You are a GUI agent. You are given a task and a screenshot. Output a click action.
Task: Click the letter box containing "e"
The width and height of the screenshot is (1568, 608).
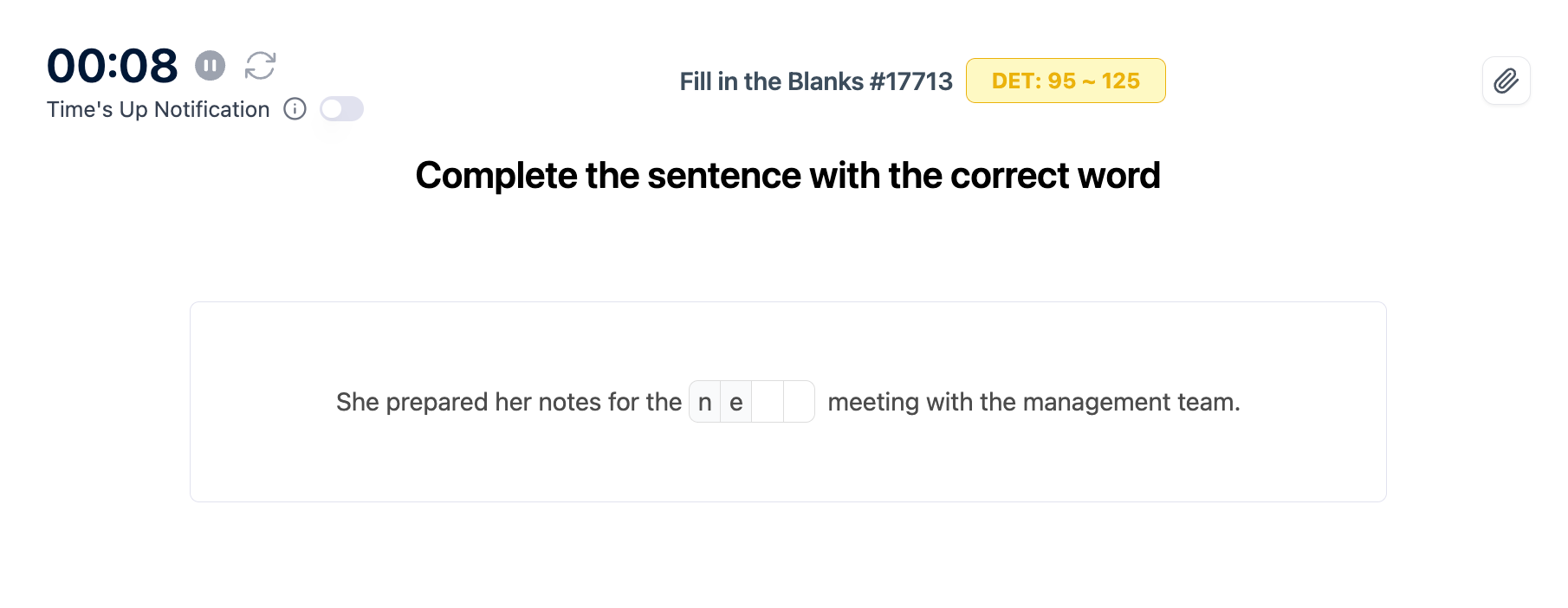[736, 402]
